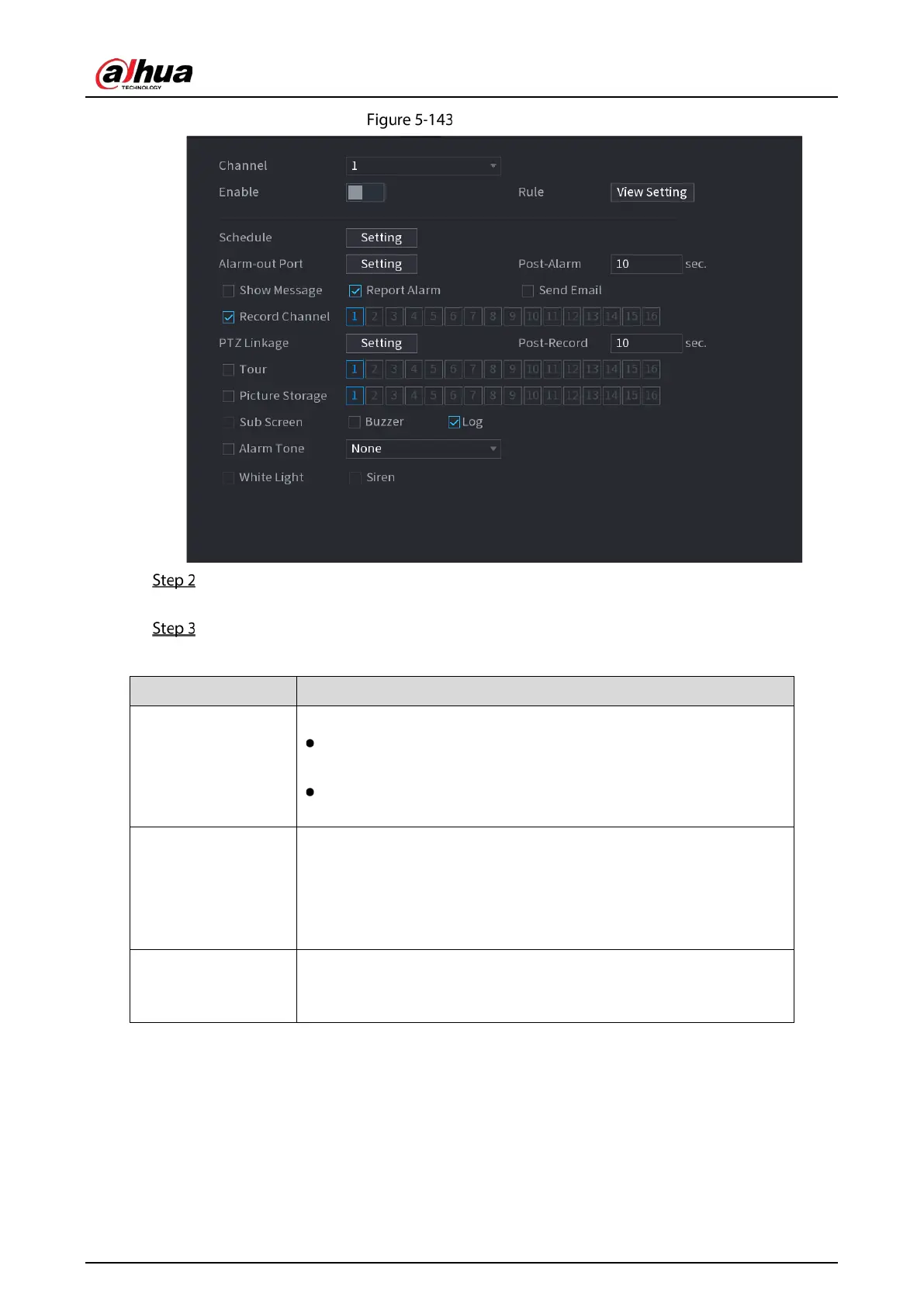
Task: Check the Siren checkbox
Action: (355, 478)
